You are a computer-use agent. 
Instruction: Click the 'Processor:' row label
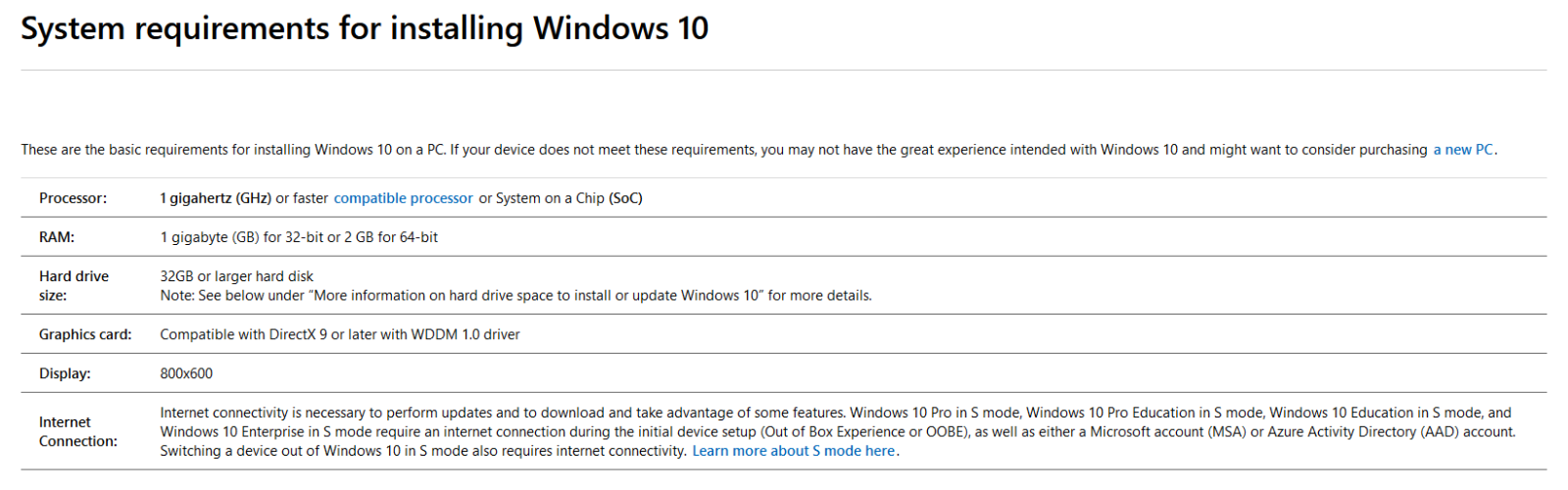click(x=73, y=198)
